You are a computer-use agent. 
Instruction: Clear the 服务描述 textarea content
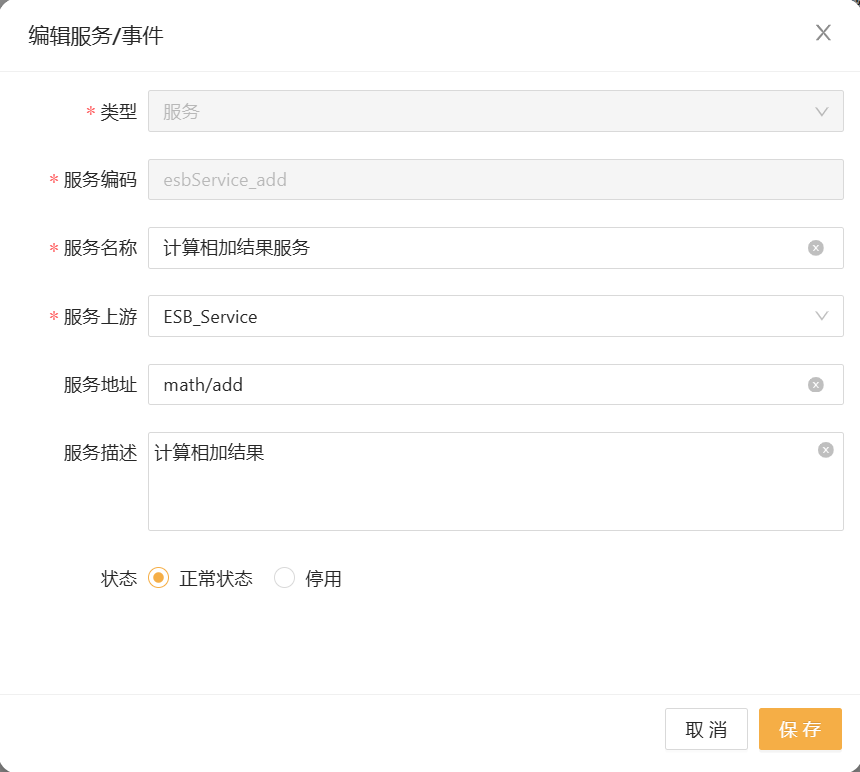point(825,449)
